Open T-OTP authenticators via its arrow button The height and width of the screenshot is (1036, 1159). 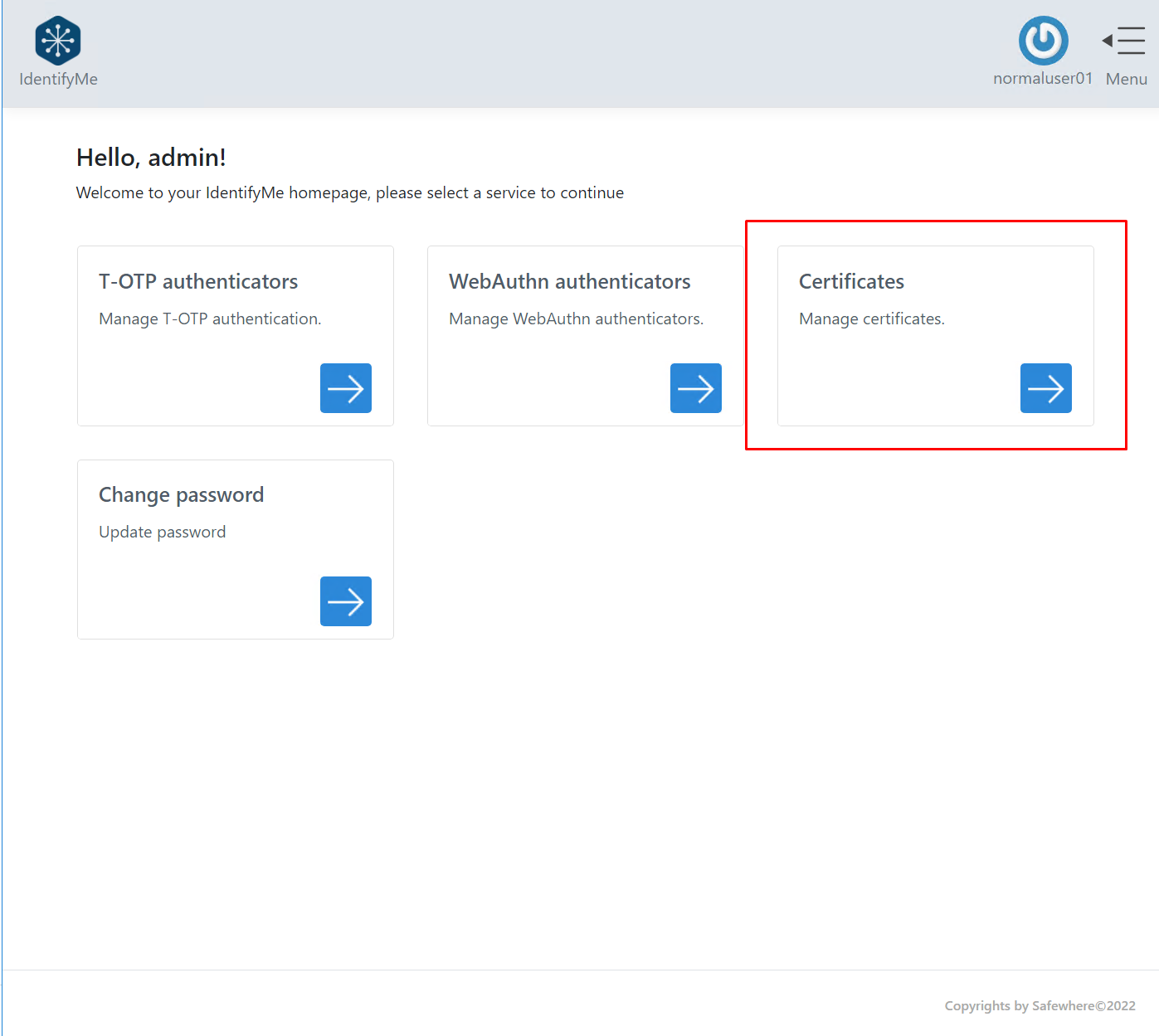coord(345,388)
